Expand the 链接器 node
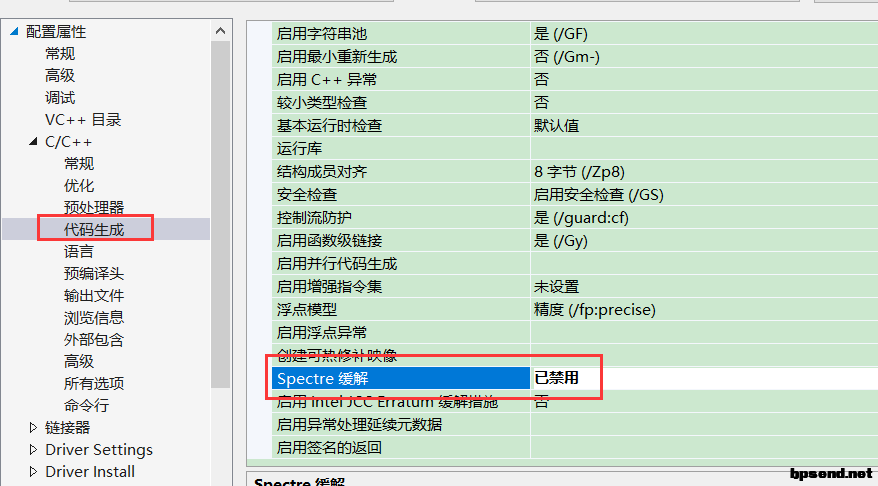 [x=33, y=428]
